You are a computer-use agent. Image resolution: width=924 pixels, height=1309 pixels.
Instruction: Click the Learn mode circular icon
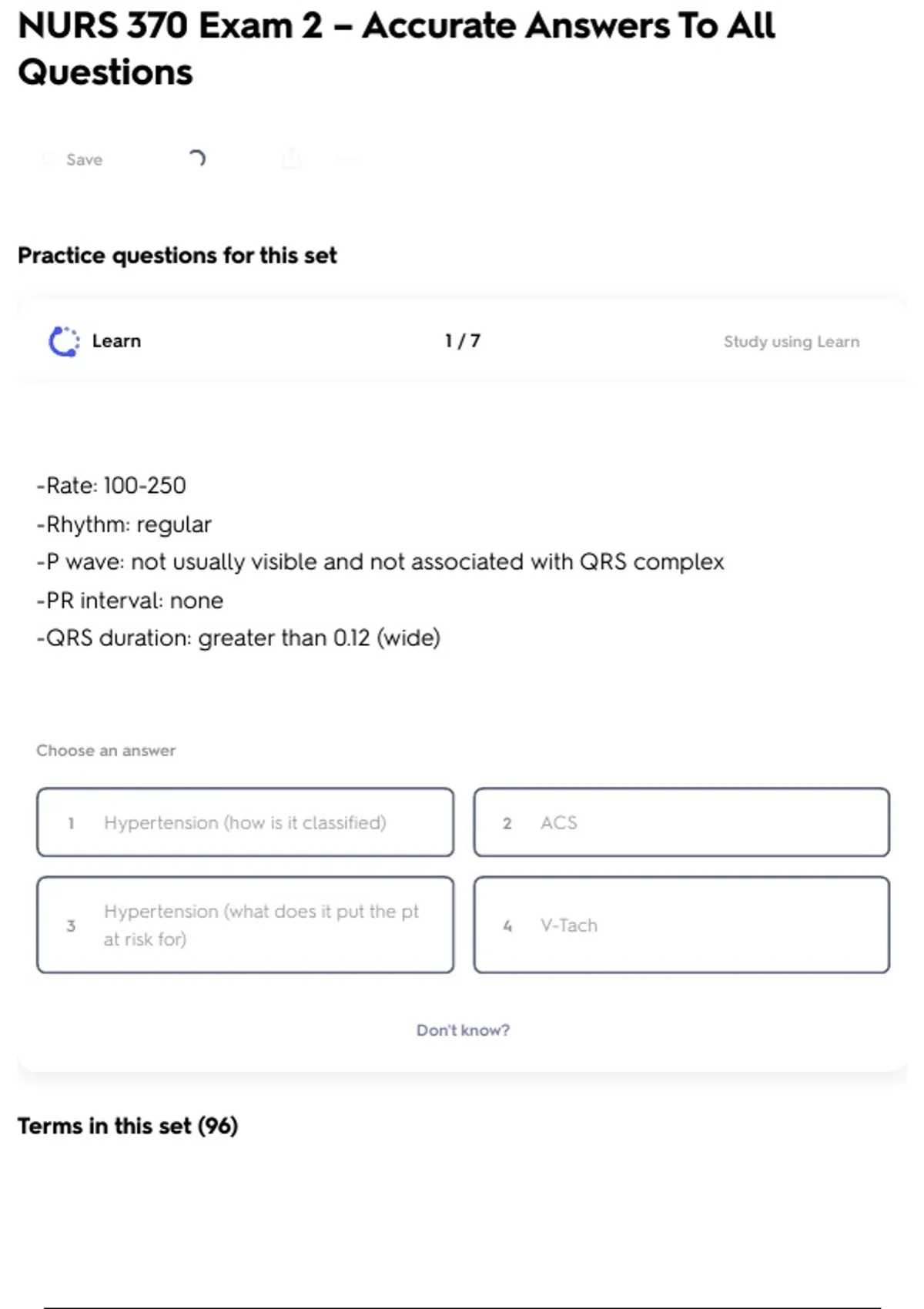pyautogui.click(x=64, y=341)
